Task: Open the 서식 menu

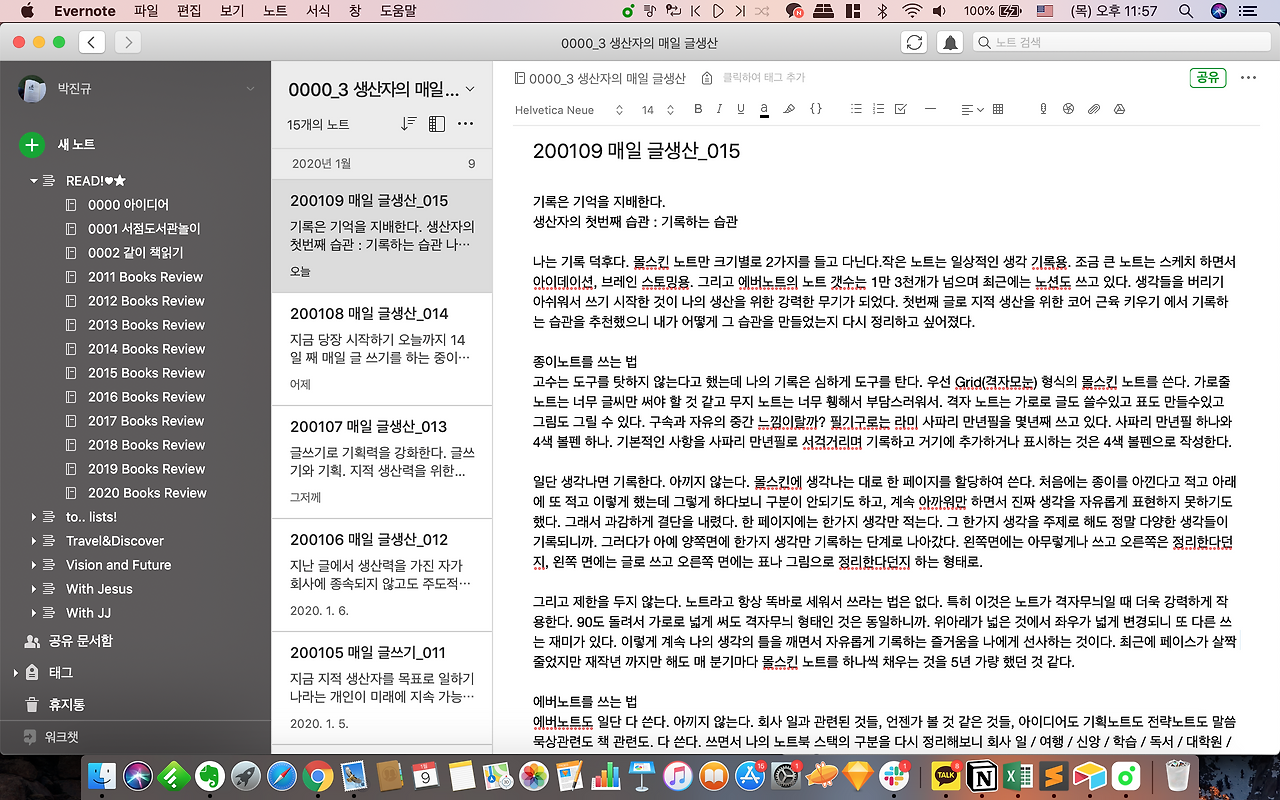Action: 317,11
